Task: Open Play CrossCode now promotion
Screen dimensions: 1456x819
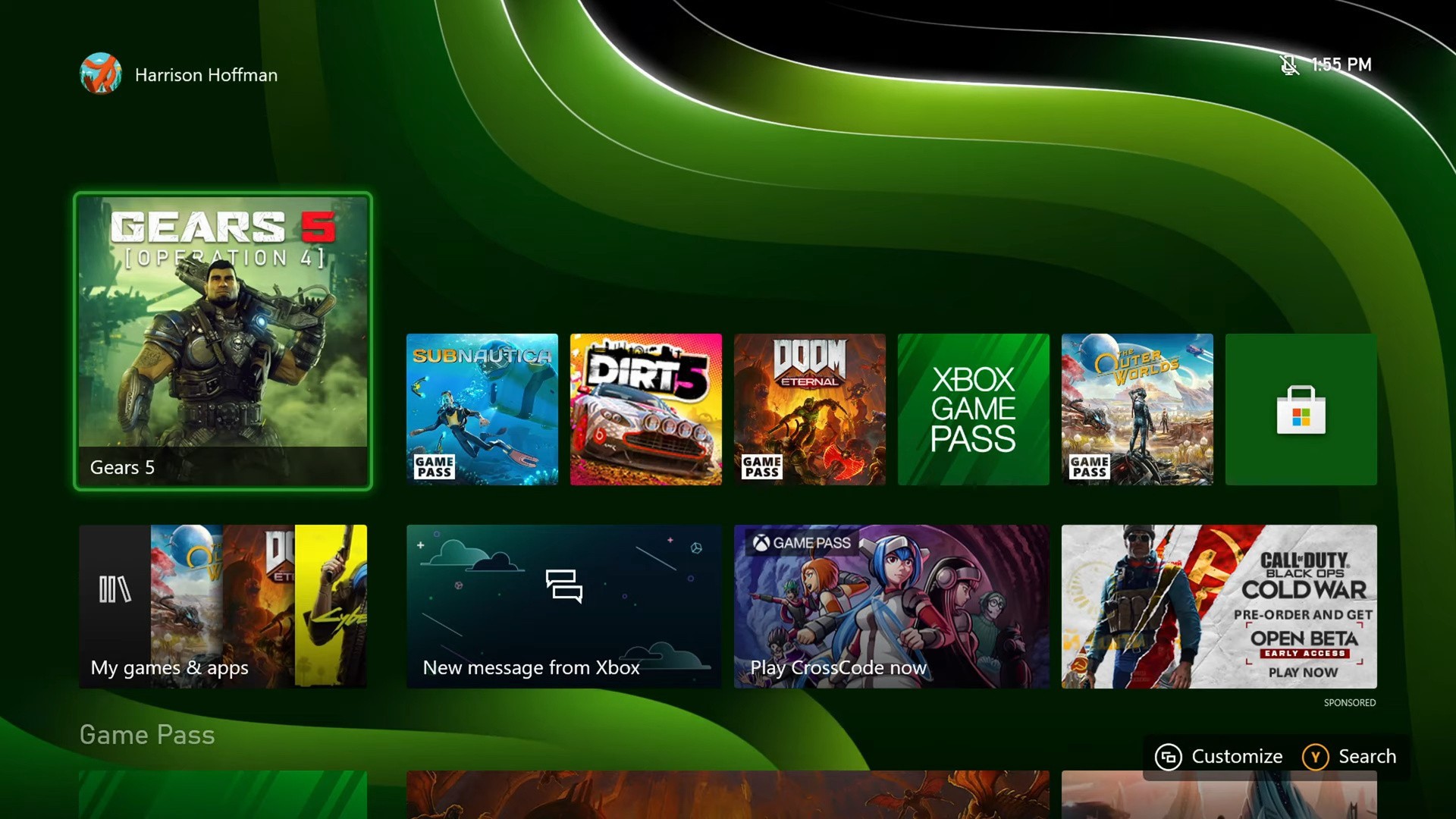Action: (892, 607)
